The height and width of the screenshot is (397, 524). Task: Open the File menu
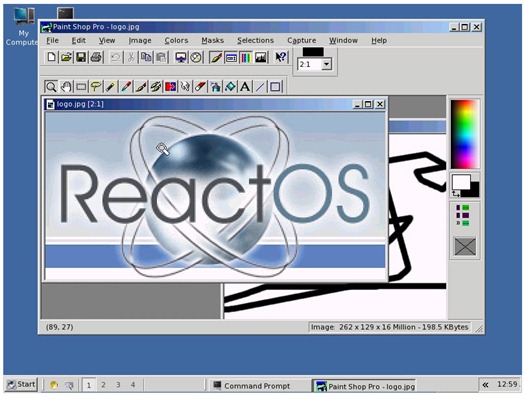point(52,40)
